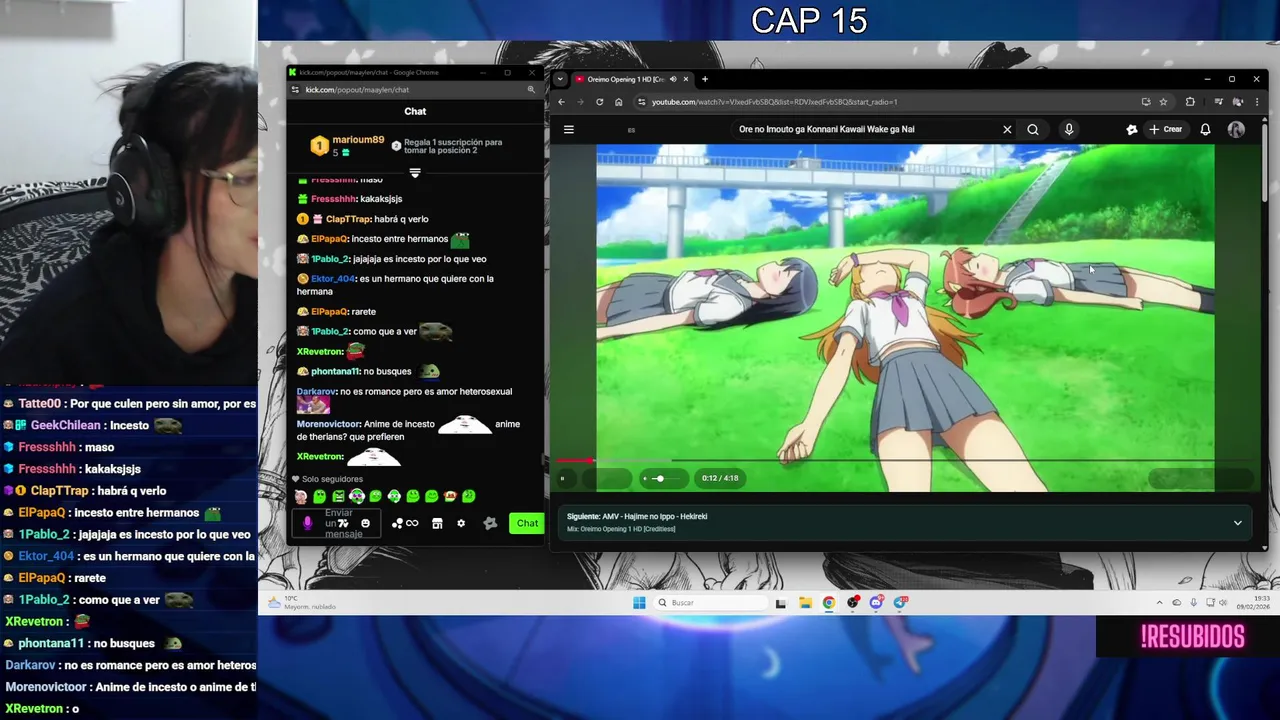Screen dimensions: 1280x720
Task: Open Telegram from the taskbar
Action: coord(900,602)
